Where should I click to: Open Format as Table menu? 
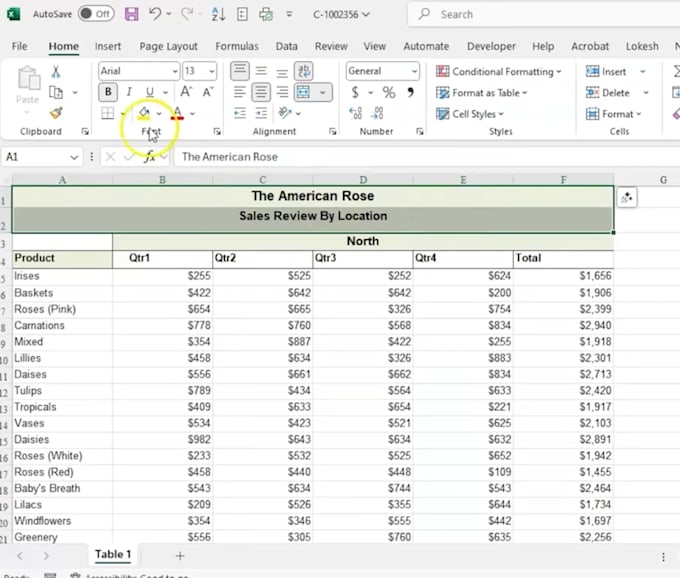pyautogui.click(x=481, y=93)
